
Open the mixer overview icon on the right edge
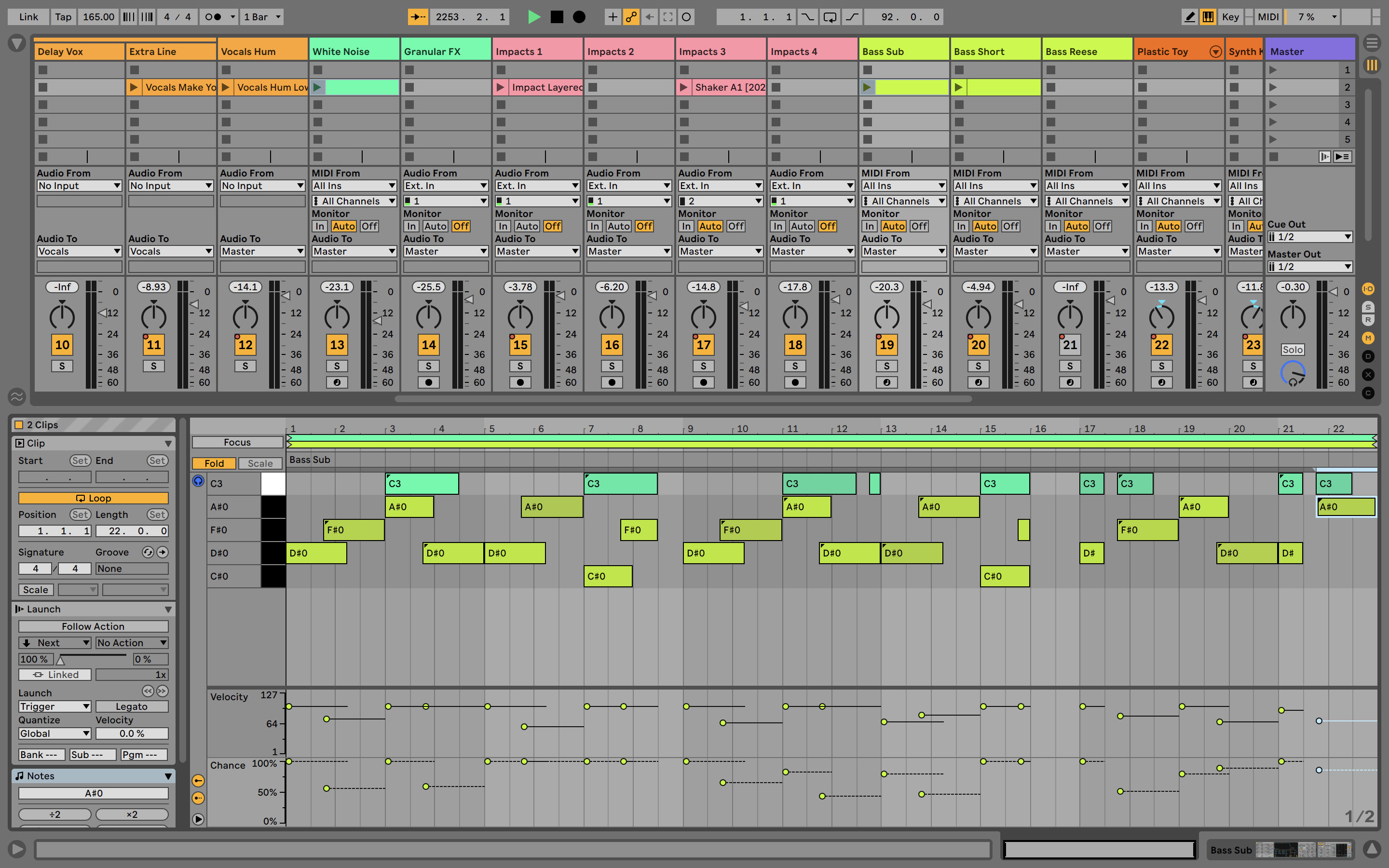[1372, 66]
